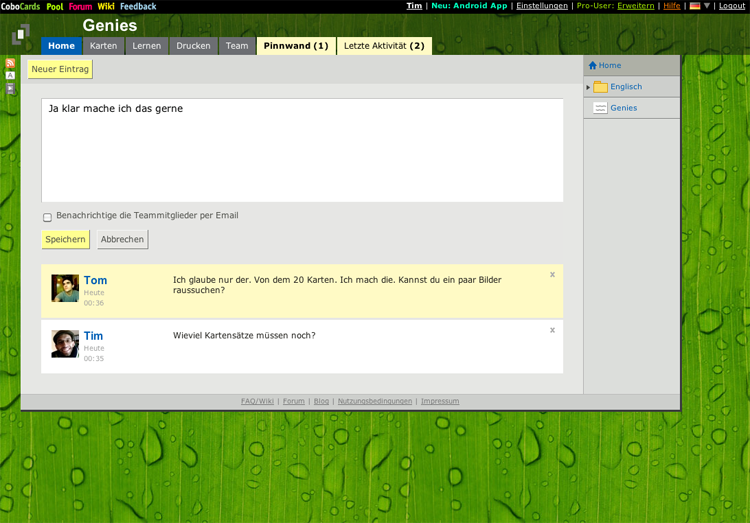The height and width of the screenshot is (523, 750).
Task: Switch to the Pinnwand tab
Action: pyautogui.click(x=296, y=46)
